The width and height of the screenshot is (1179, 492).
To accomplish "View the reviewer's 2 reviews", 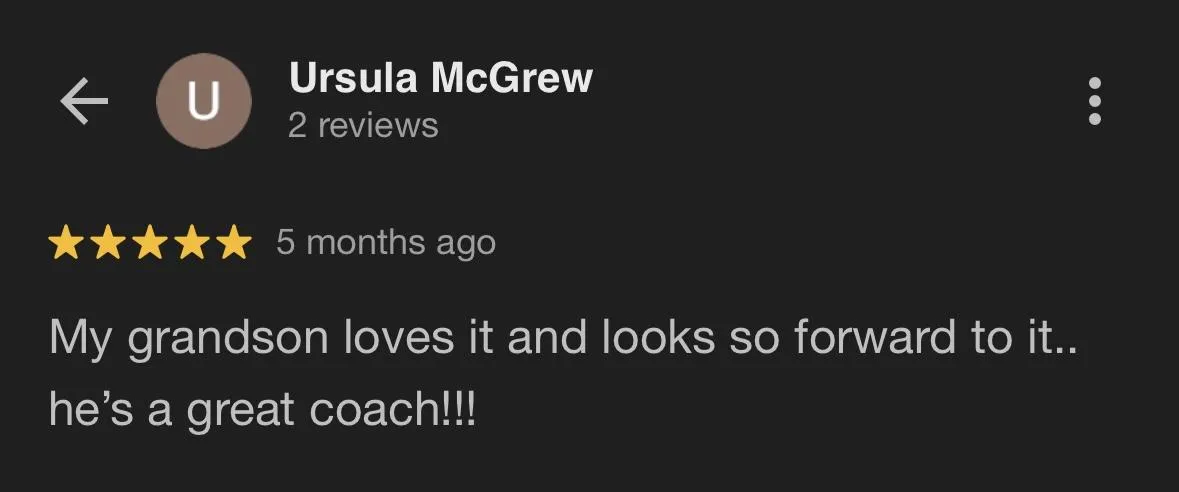I will click(x=363, y=126).
